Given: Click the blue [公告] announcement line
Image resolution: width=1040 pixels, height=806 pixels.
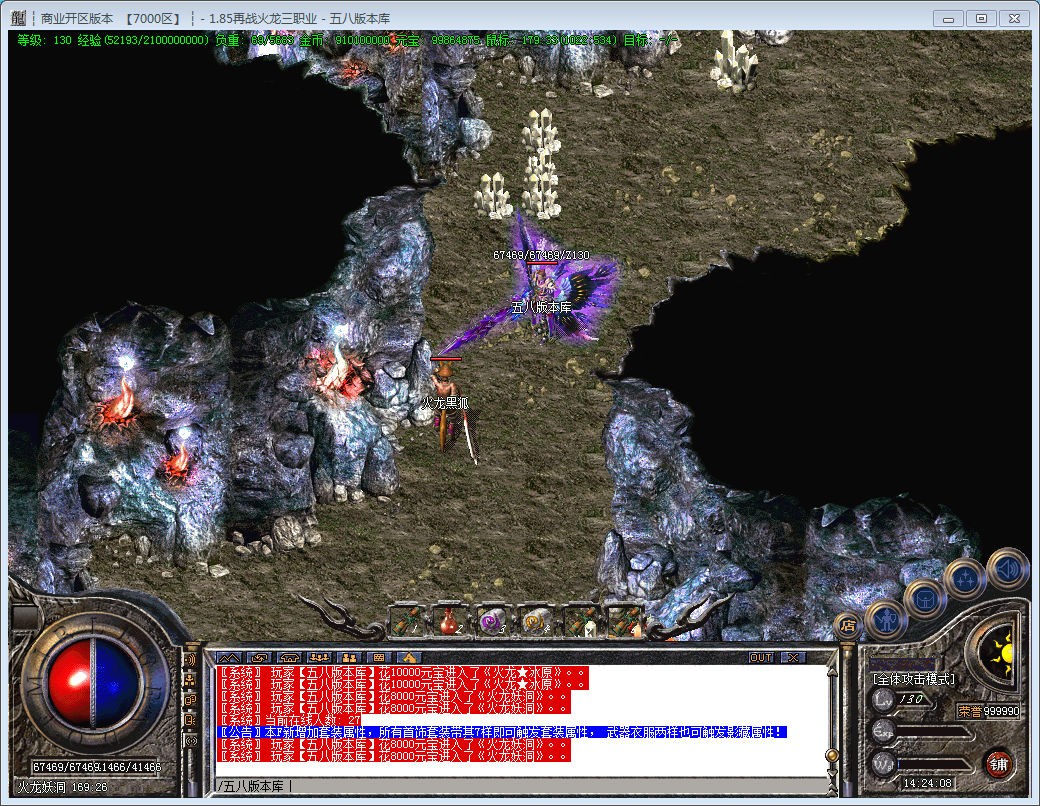Looking at the screenshot, I should (502, 732).
